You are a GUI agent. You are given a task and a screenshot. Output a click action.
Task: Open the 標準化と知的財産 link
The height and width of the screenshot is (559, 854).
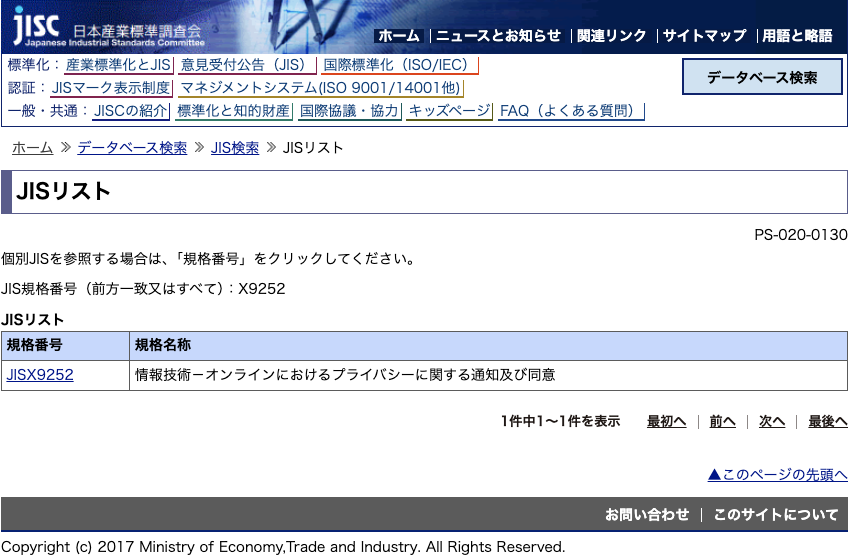[234, 111]
